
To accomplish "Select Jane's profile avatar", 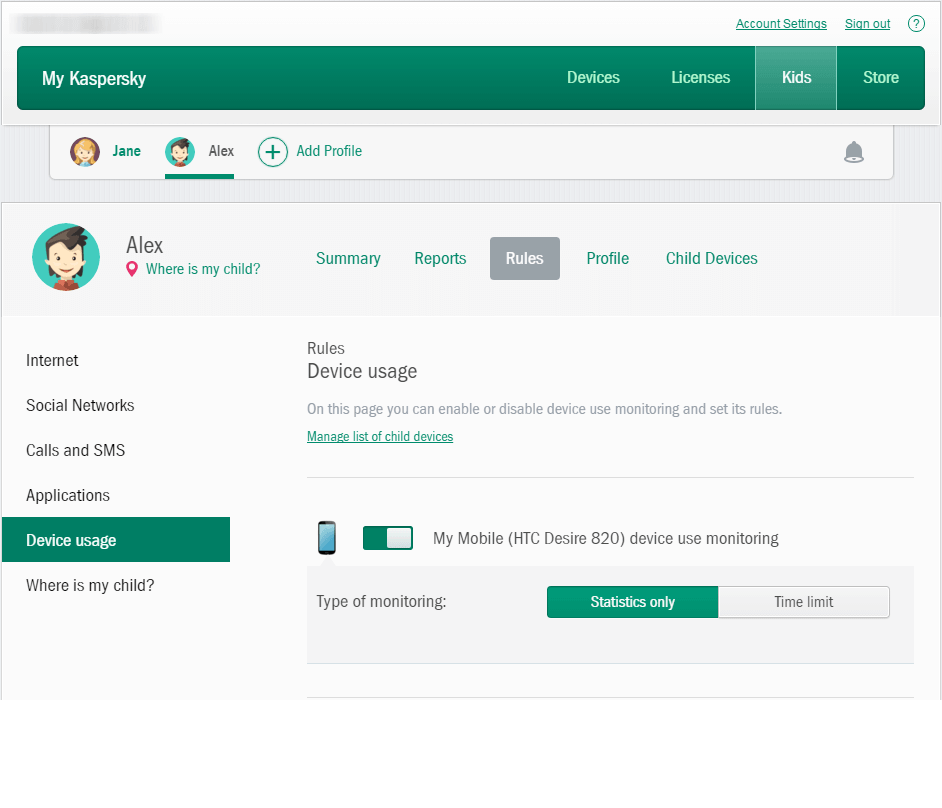I will pos(85,151).
